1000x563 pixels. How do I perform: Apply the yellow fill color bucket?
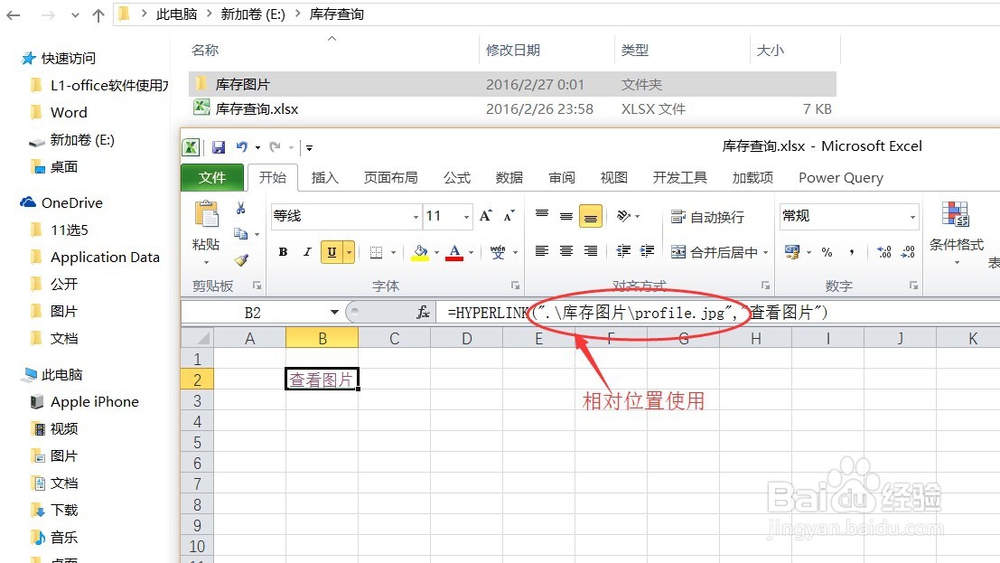pos(420,252)
